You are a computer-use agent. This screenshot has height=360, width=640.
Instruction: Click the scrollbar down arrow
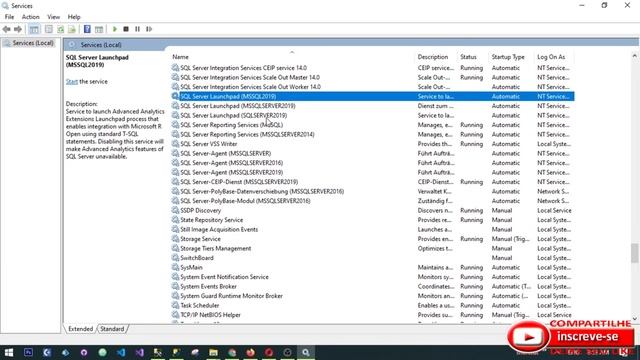pos(634,319)
